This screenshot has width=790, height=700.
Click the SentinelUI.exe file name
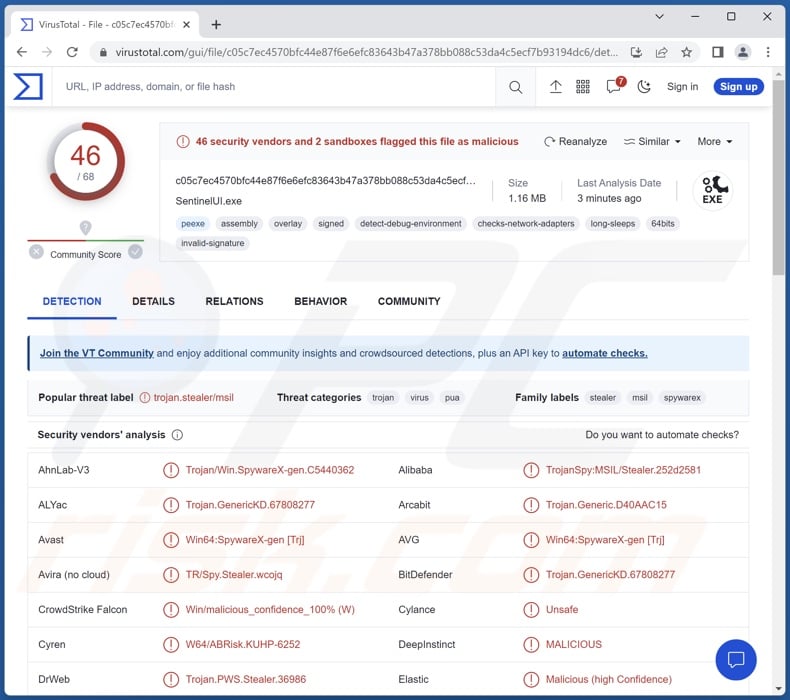coord(209,201)
